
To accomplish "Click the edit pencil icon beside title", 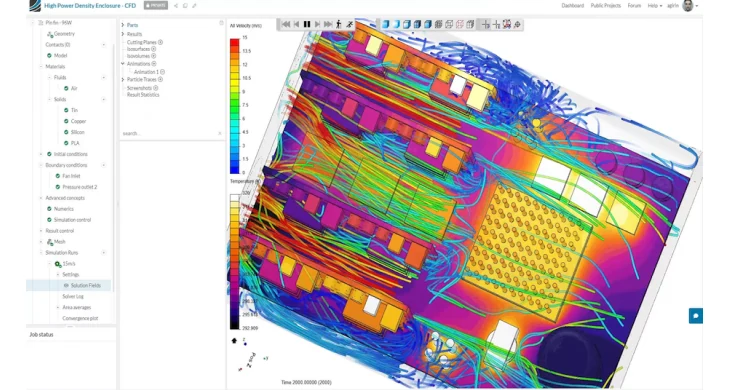I will coord(194,6).
